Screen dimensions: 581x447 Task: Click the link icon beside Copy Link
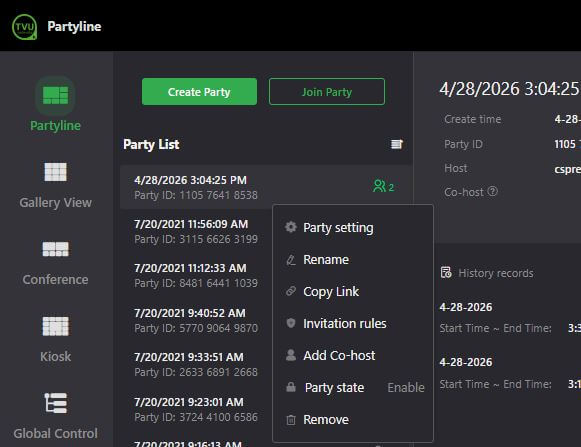click(291, 291)
